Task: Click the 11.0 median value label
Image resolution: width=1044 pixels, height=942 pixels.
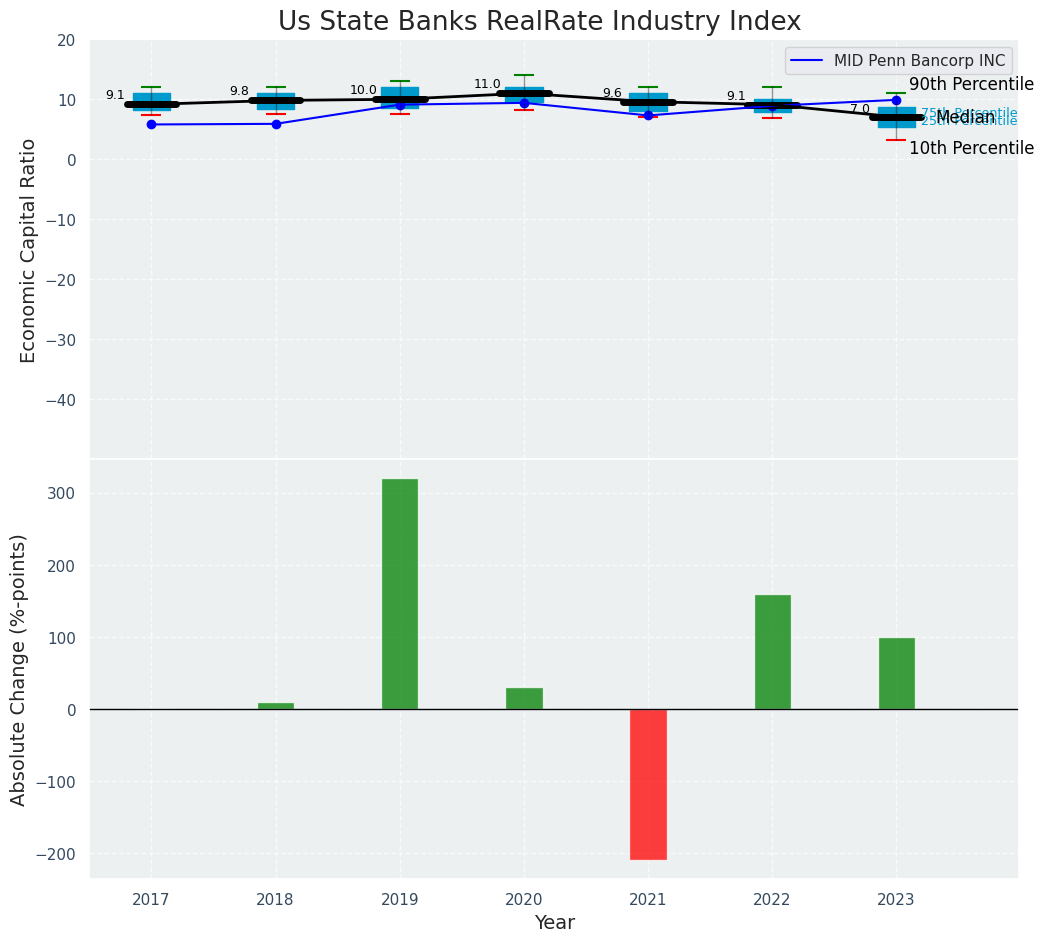Action: coord(487,85)
